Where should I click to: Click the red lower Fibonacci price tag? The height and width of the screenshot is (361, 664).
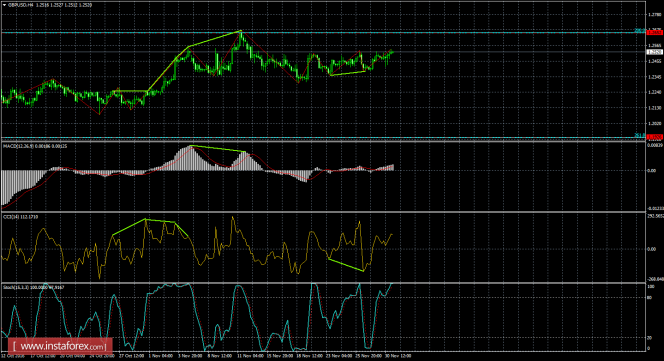coord(655,137)
